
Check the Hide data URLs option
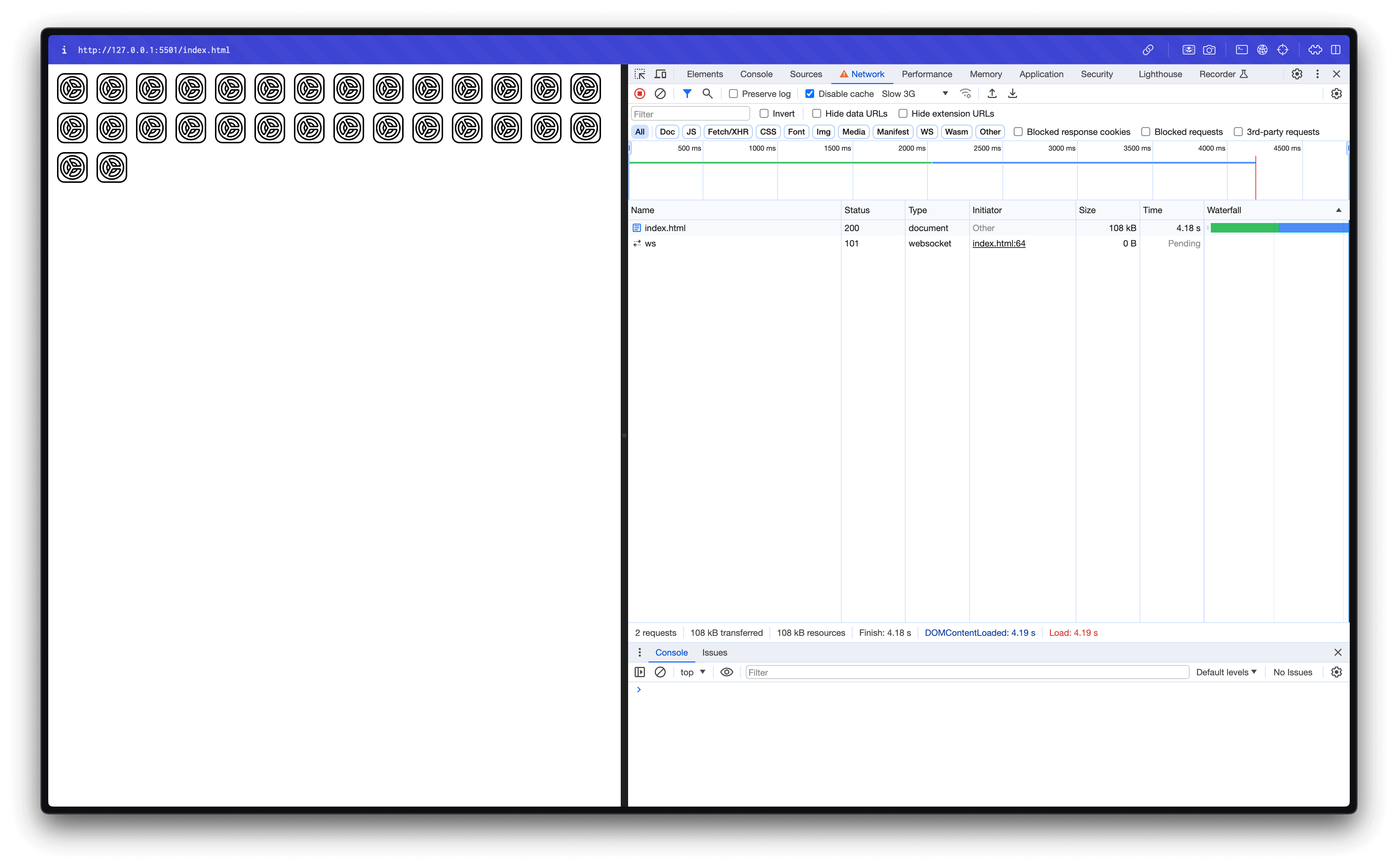pyautogui.click(x=817, y=113)
